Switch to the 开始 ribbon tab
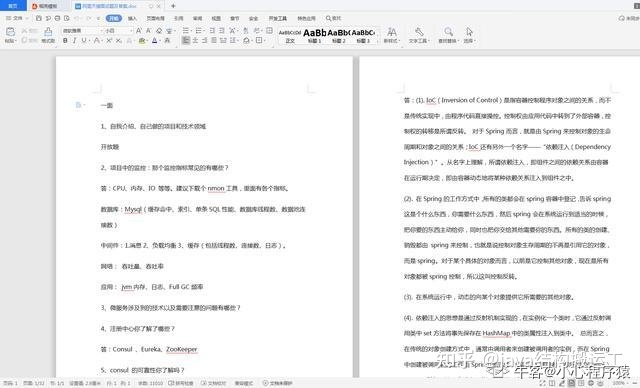 tap(114, 18)
